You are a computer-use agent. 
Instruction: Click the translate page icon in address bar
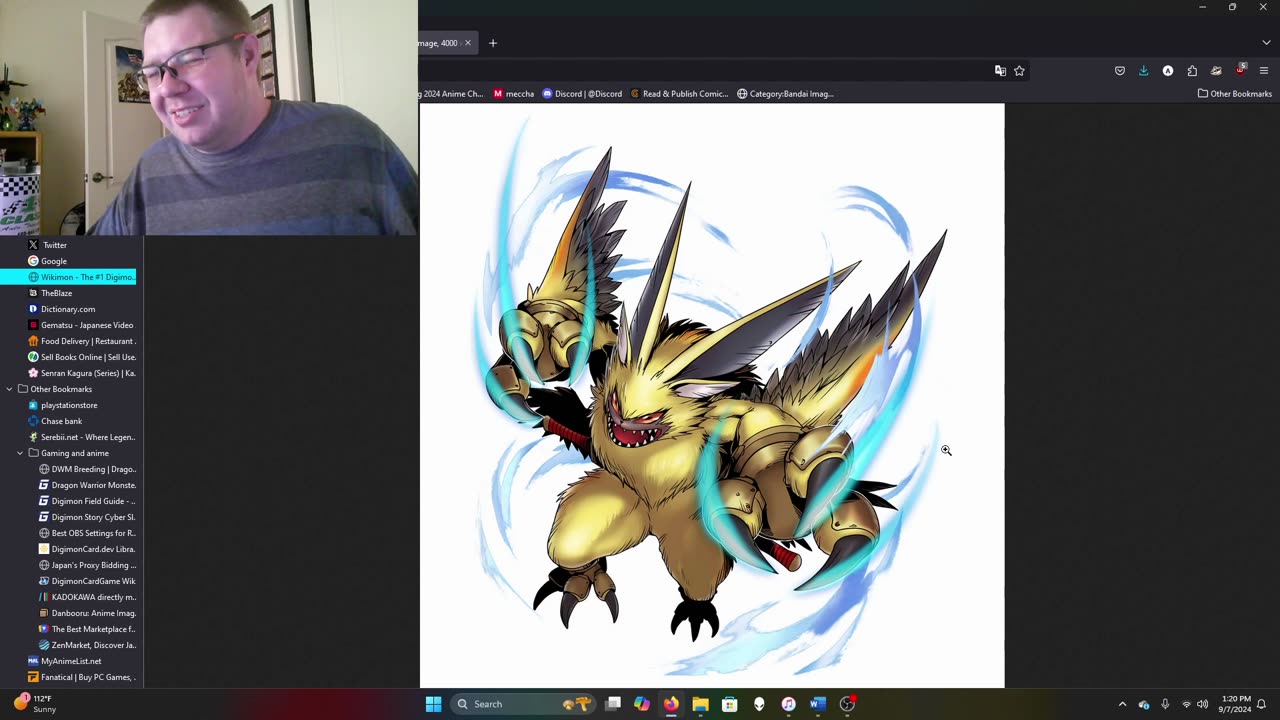point(1000,71)
